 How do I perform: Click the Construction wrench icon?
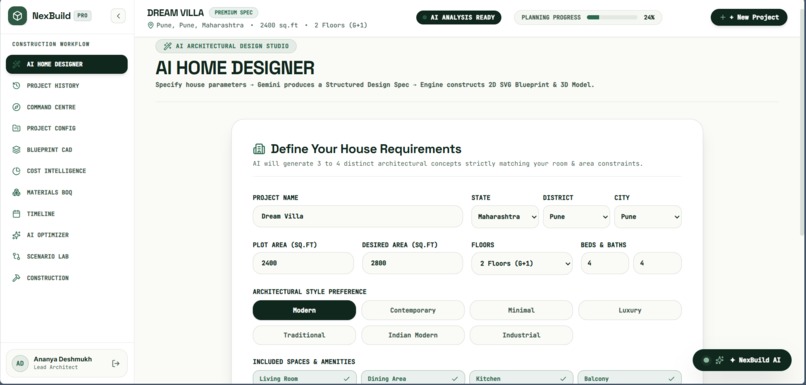[16, 278]
